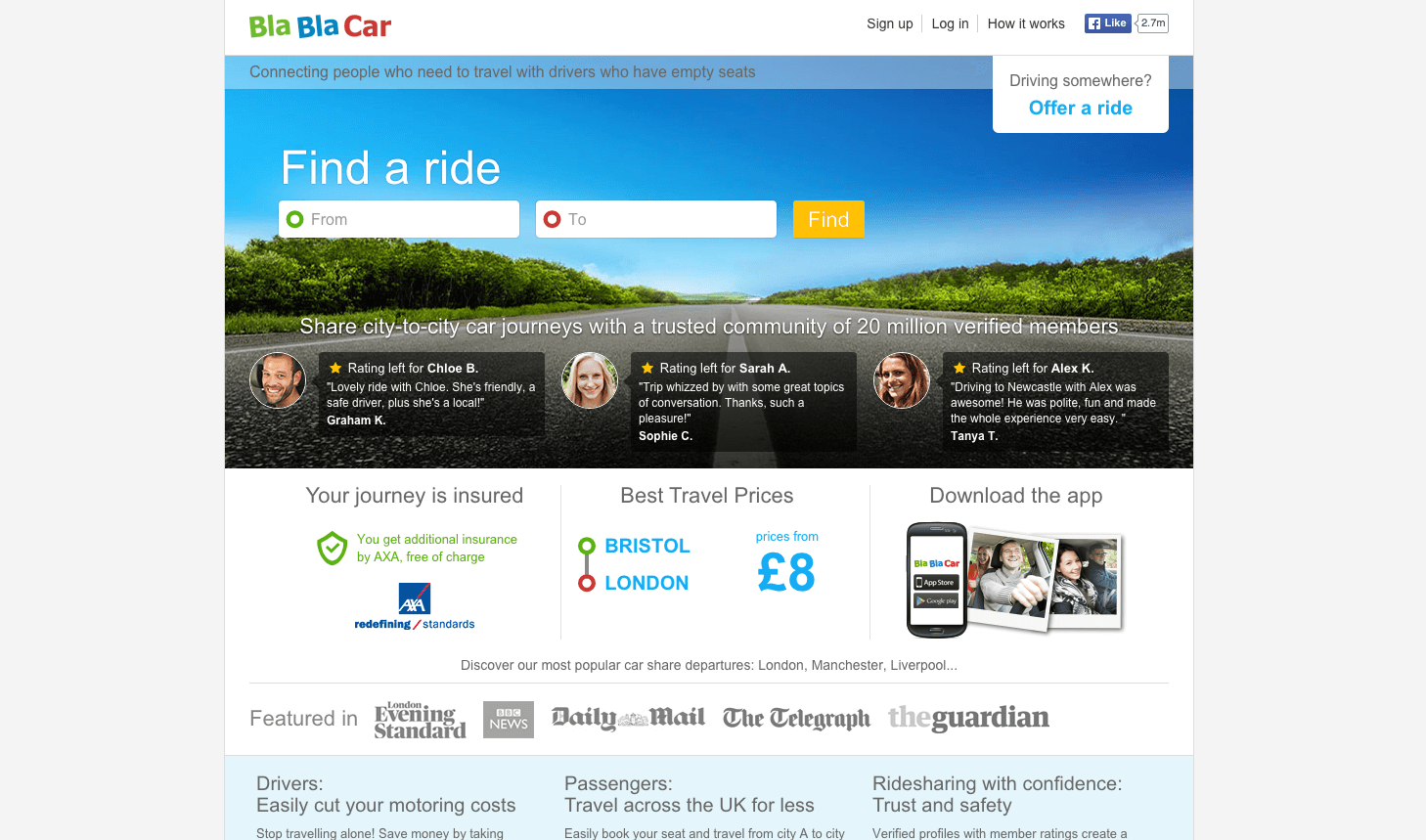Viewport: 1426px width, 840px height.
Task: Click the red To location marker icon
Action: point(552,219)
